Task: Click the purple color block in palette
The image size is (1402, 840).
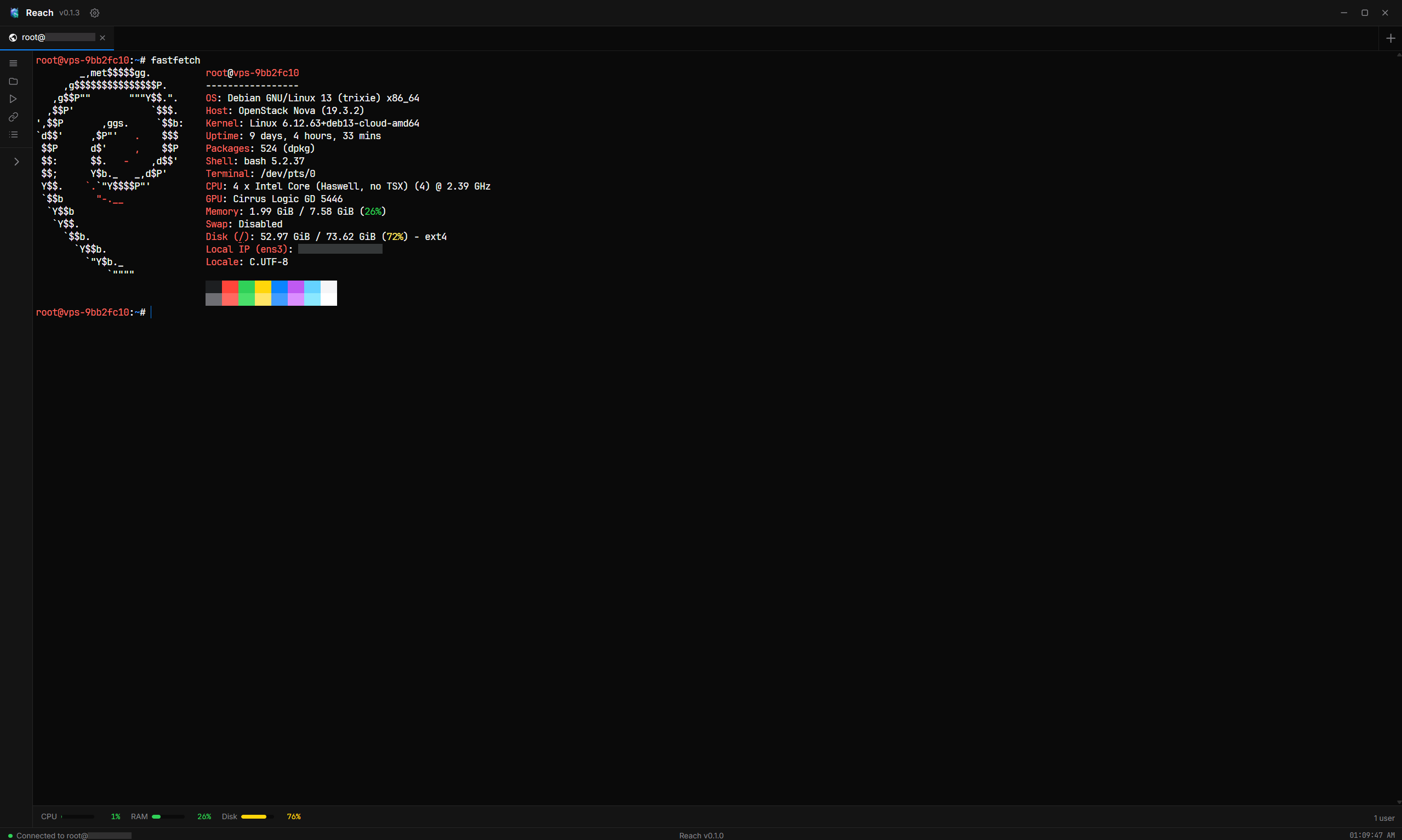Action: coord(296,287)
